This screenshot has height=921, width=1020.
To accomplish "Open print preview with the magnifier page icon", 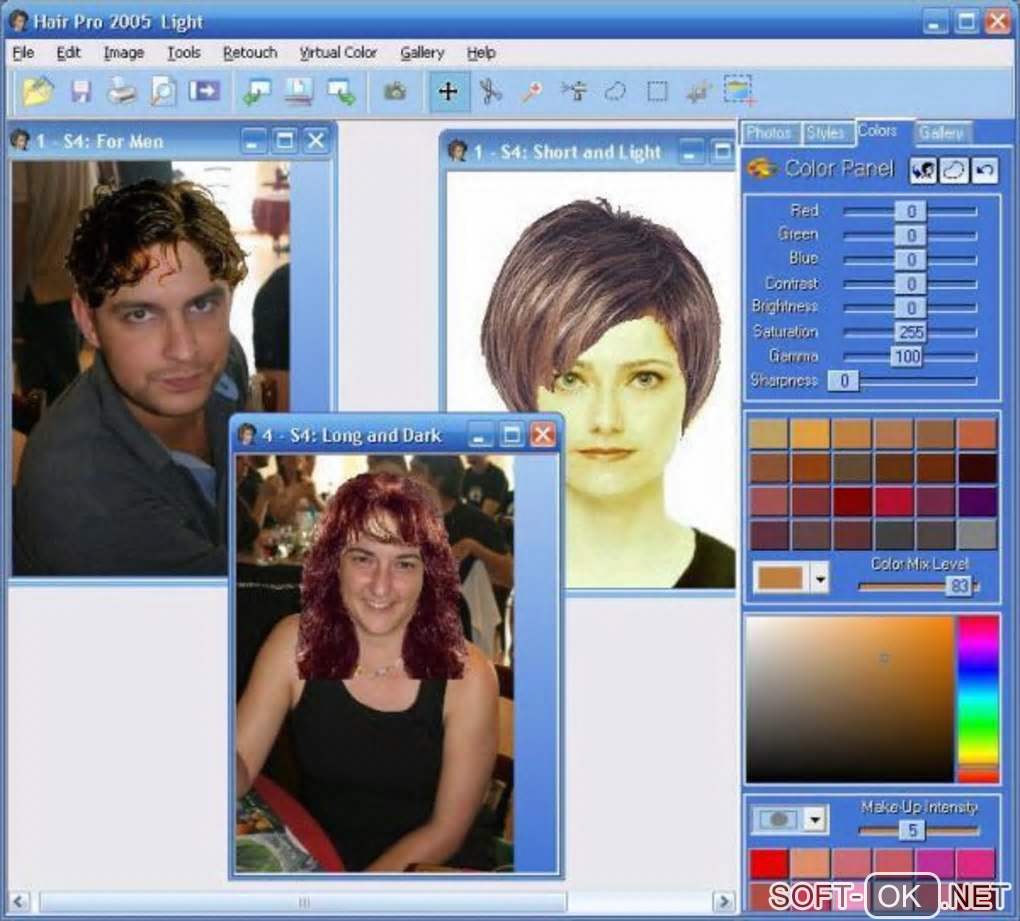I will (x=163, y=90).
